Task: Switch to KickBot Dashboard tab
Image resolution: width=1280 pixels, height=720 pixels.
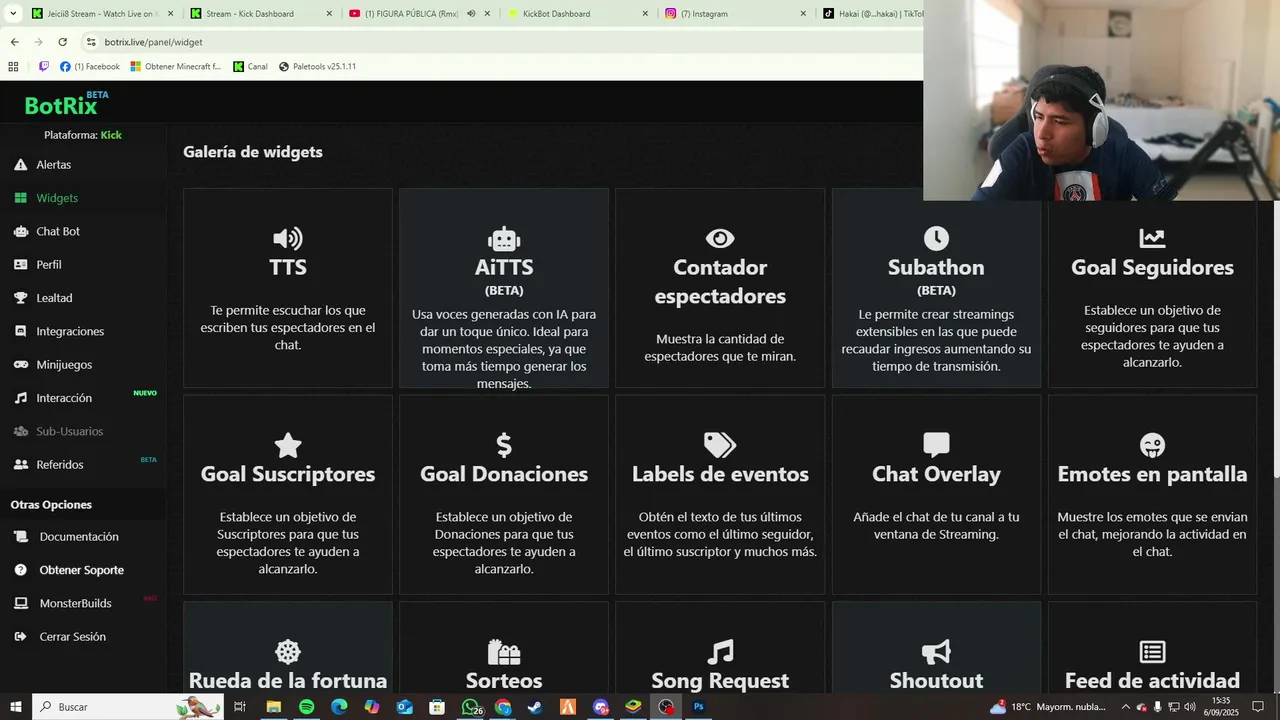Action: (576, 14)
